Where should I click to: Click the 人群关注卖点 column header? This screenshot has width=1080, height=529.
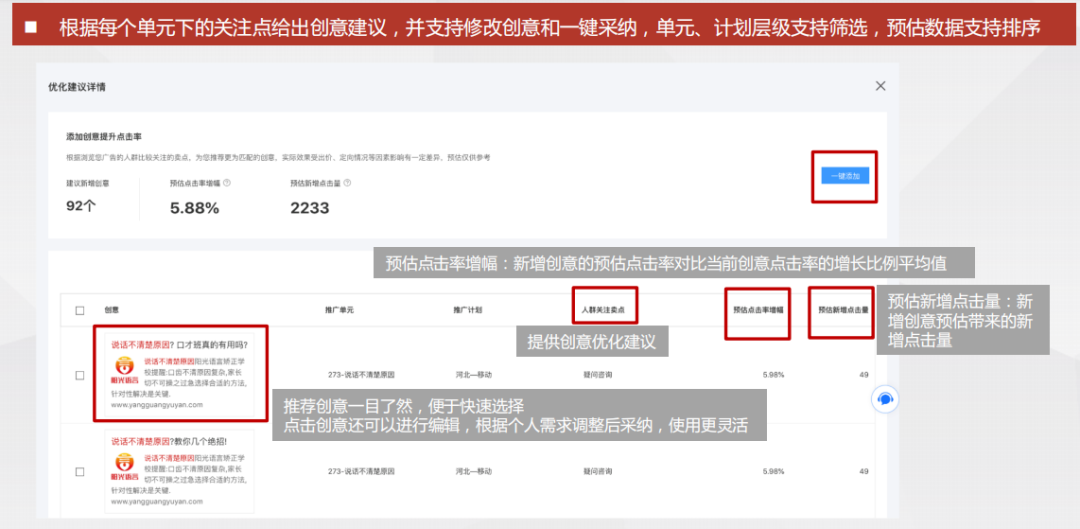pos(609,310)
